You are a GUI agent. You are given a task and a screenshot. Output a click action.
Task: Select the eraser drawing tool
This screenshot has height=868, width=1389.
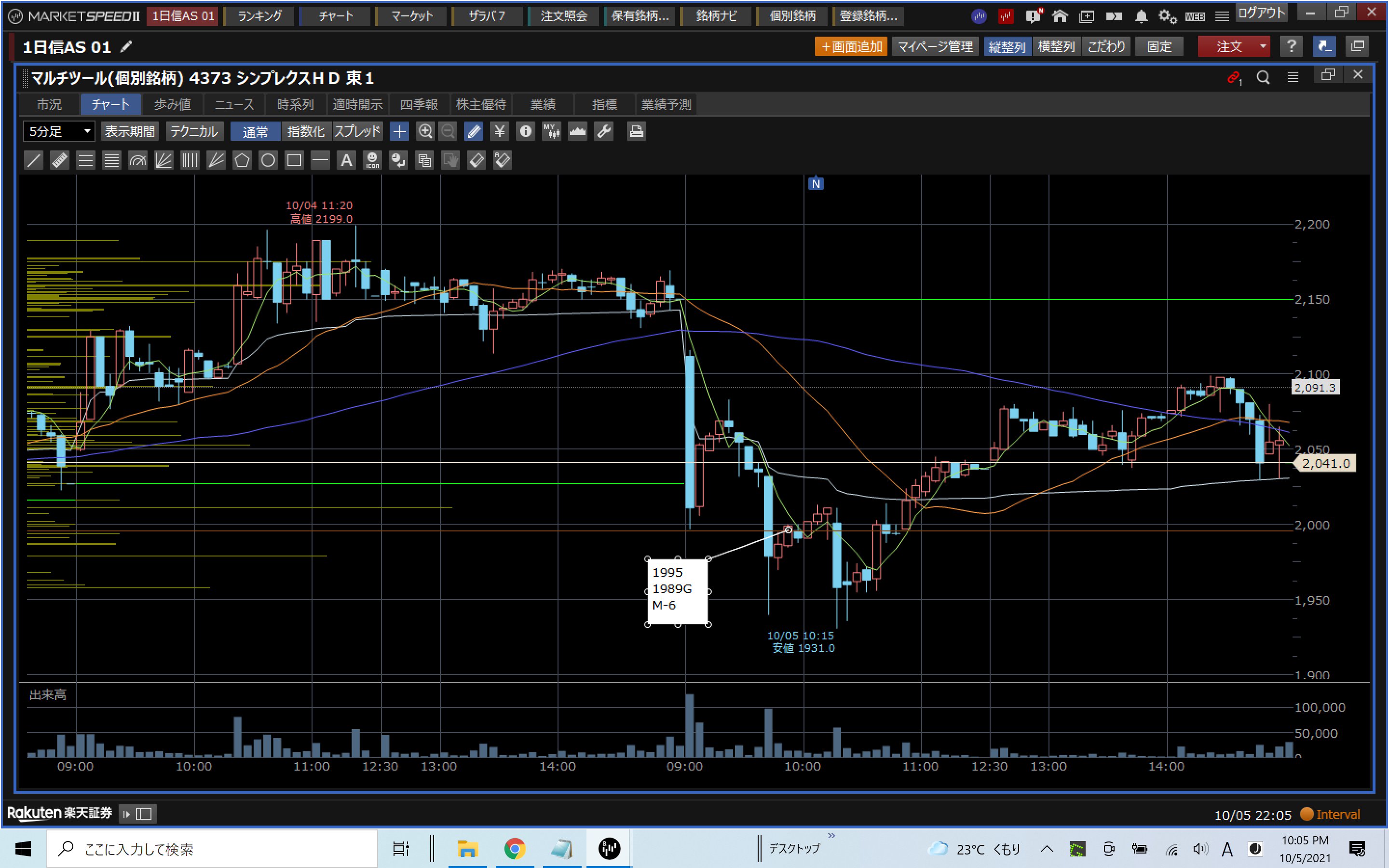pyautogui.click(x=477, y=160)
